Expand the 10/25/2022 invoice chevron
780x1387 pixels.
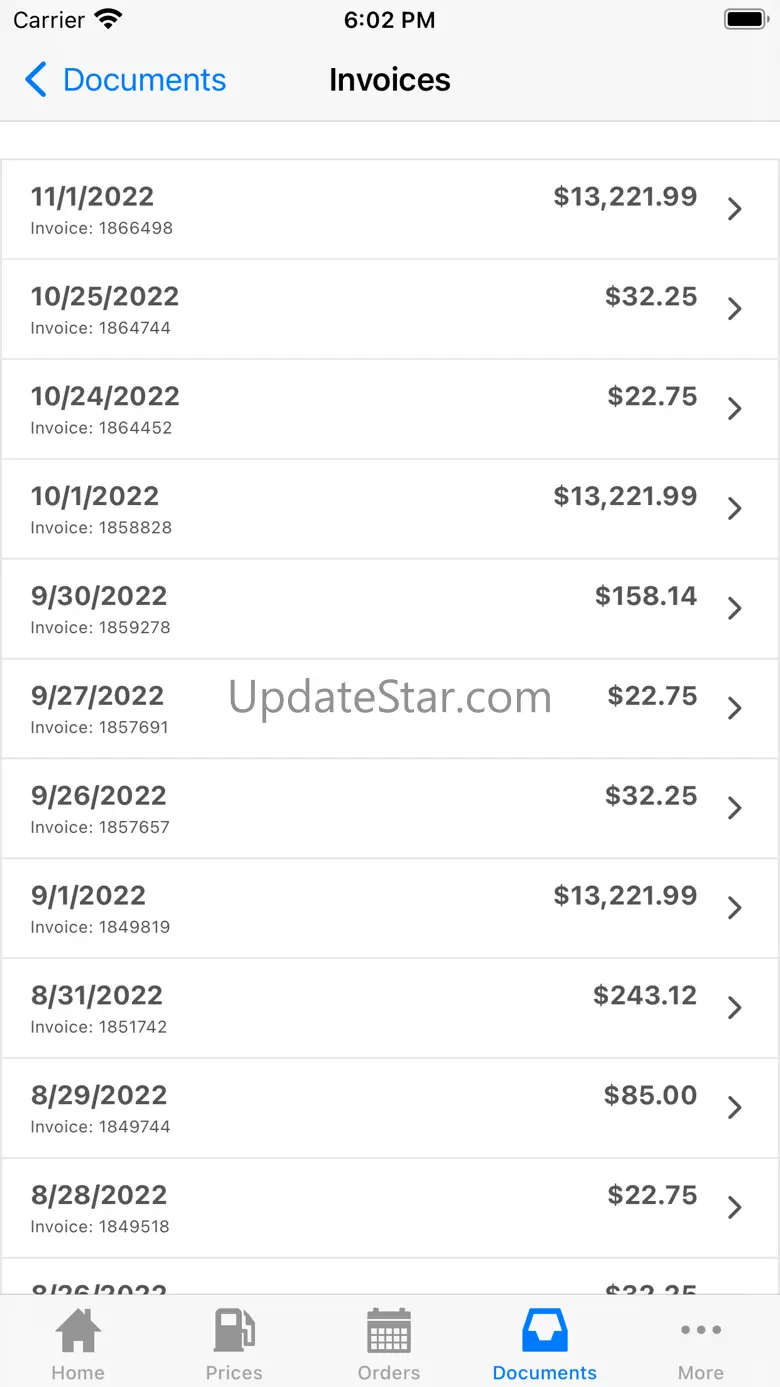735,309
